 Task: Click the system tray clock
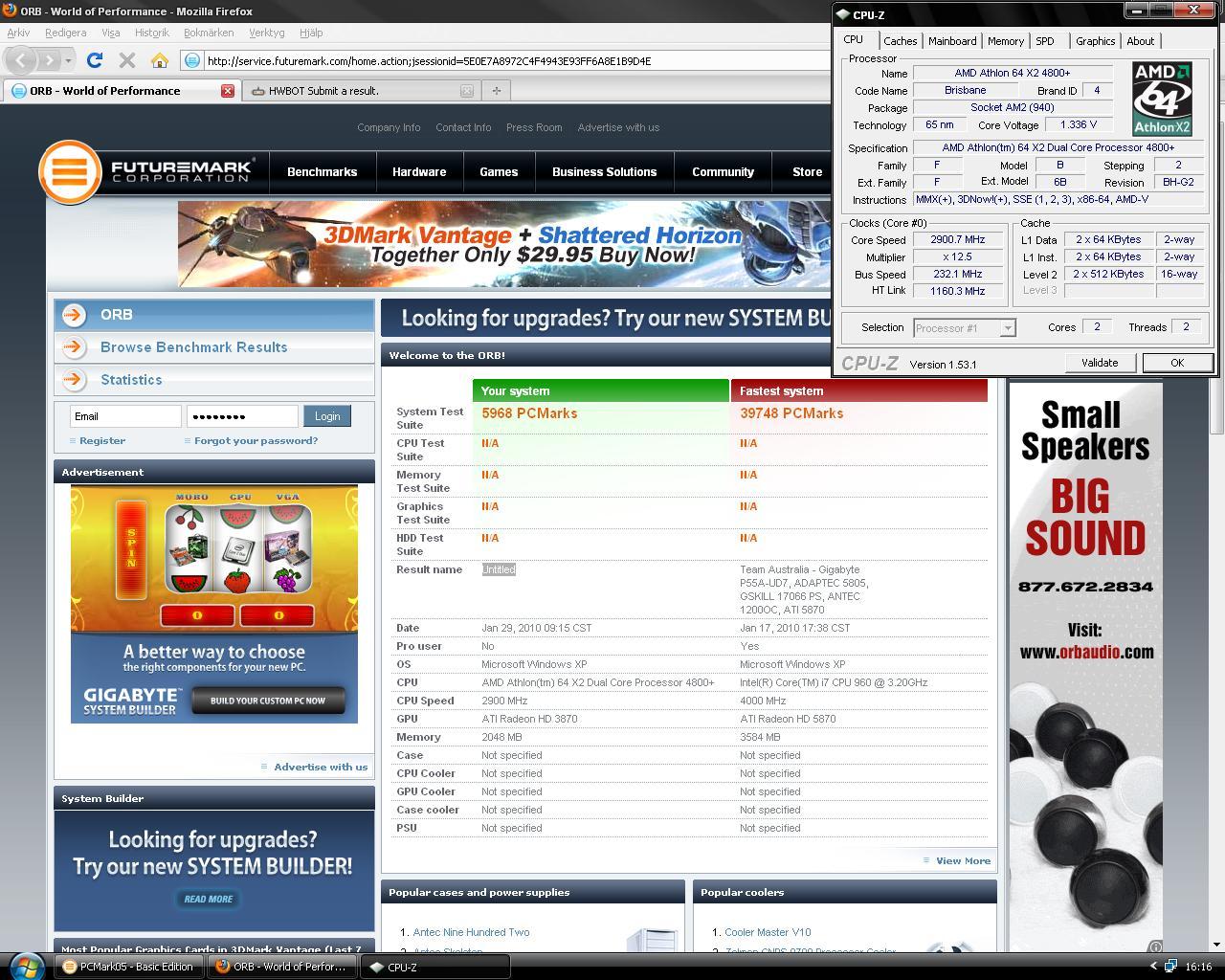1198,967
